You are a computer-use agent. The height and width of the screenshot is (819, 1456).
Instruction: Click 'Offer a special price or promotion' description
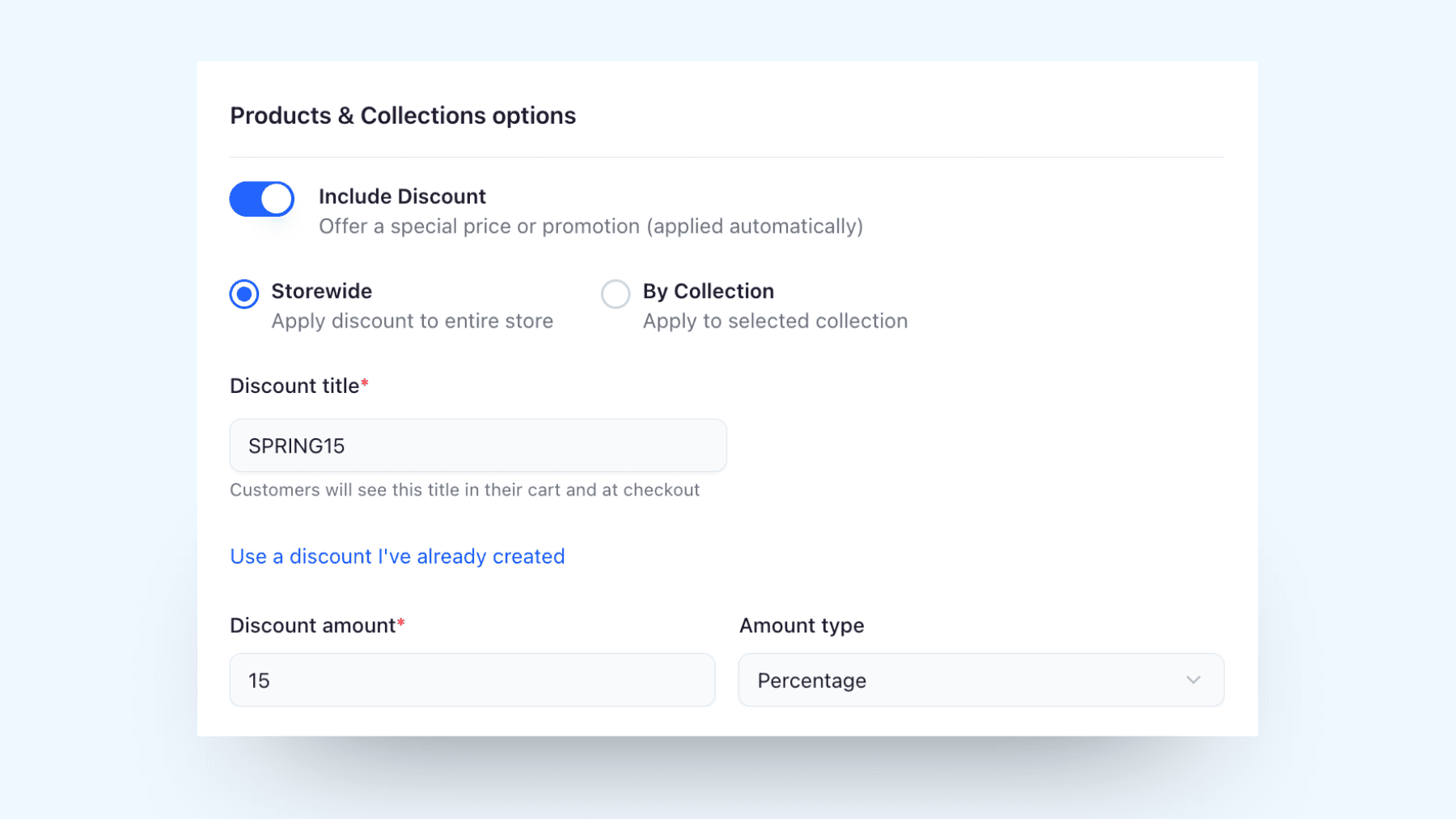click(590, 226)
